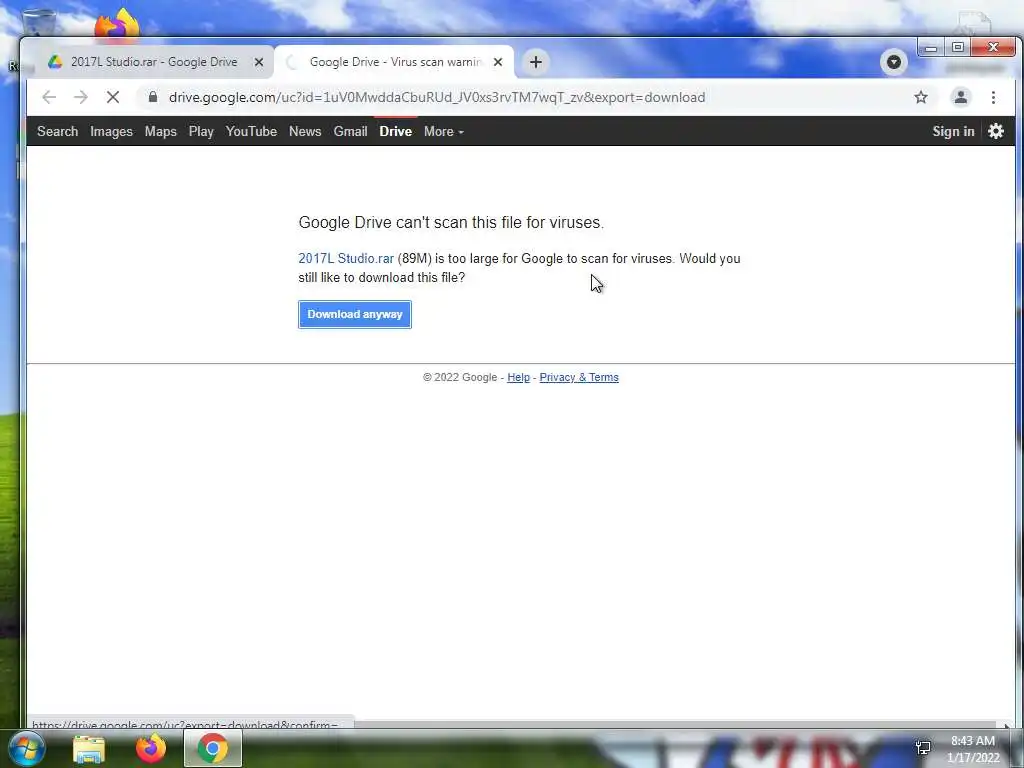The height and width of the screenshot is (768, 1024).
Task: Go to News in Google bar
Action: click(305, 131)
